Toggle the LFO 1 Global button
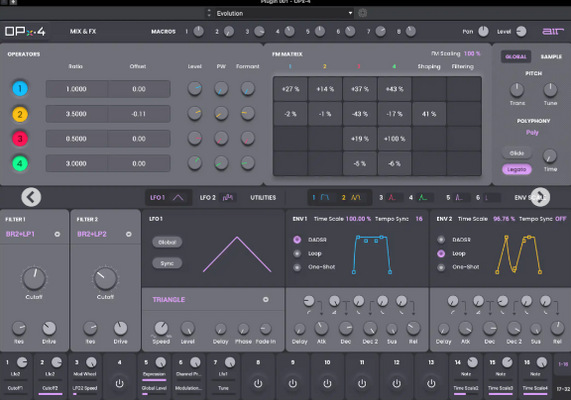 (167, 242)
